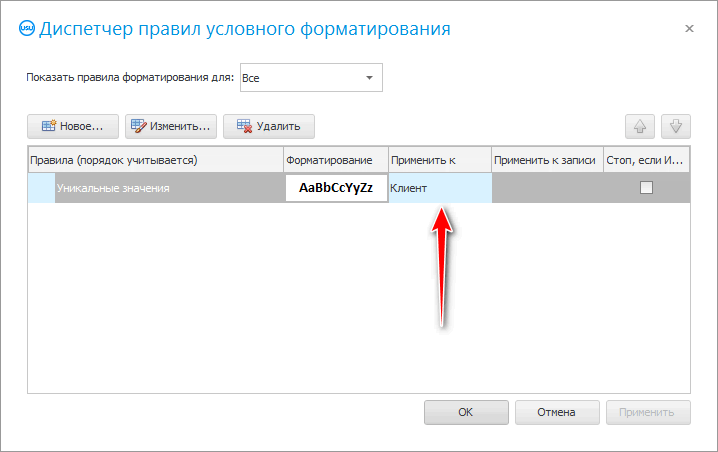718x452 pixels.
Task: Click the Правила (порядок учитывается) column header
Action: click(x=156, y=160)
